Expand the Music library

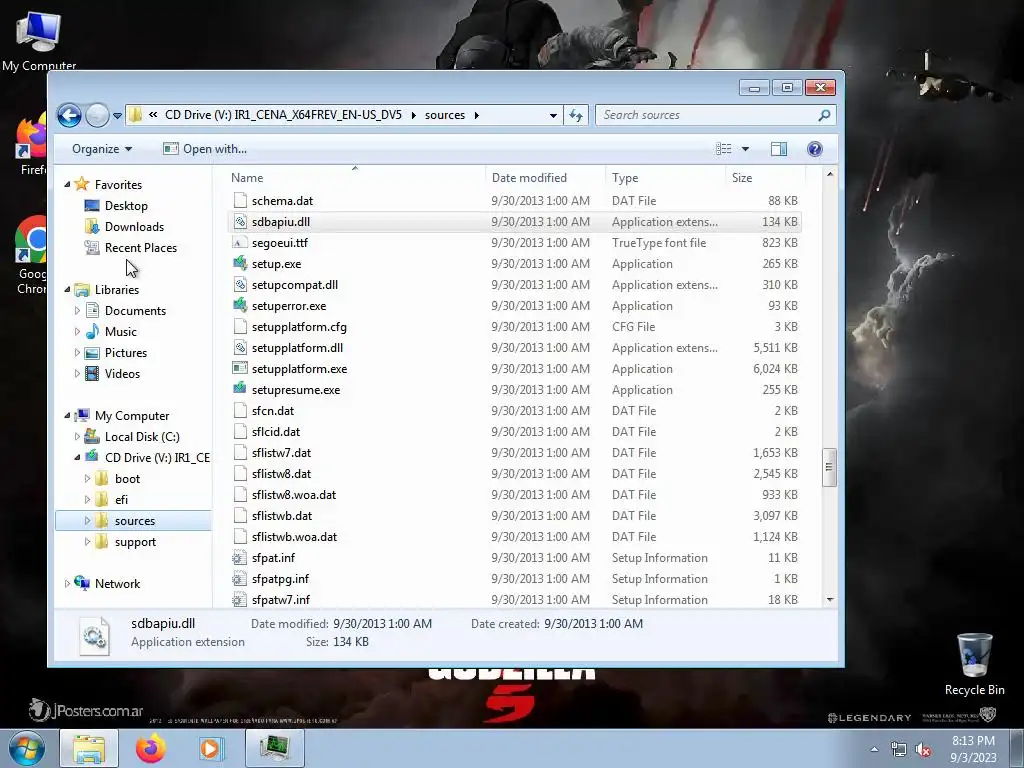tap(77, 332)
